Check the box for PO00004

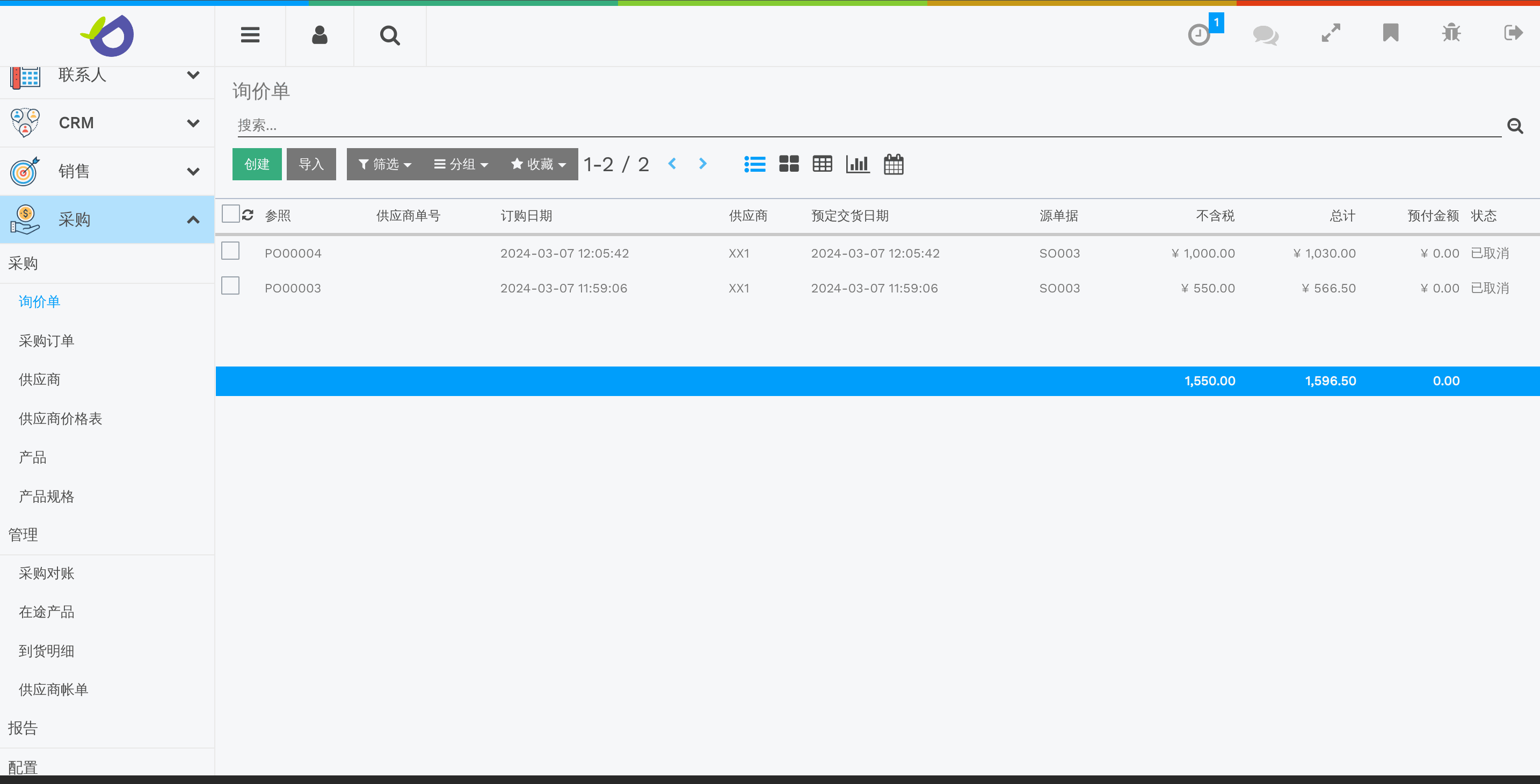tap(230, 251)
